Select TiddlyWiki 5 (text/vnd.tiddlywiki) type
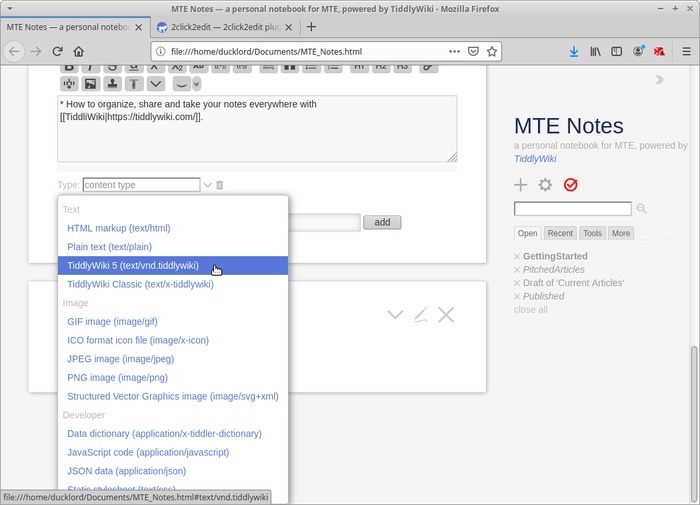 click(x=173, y=266)
